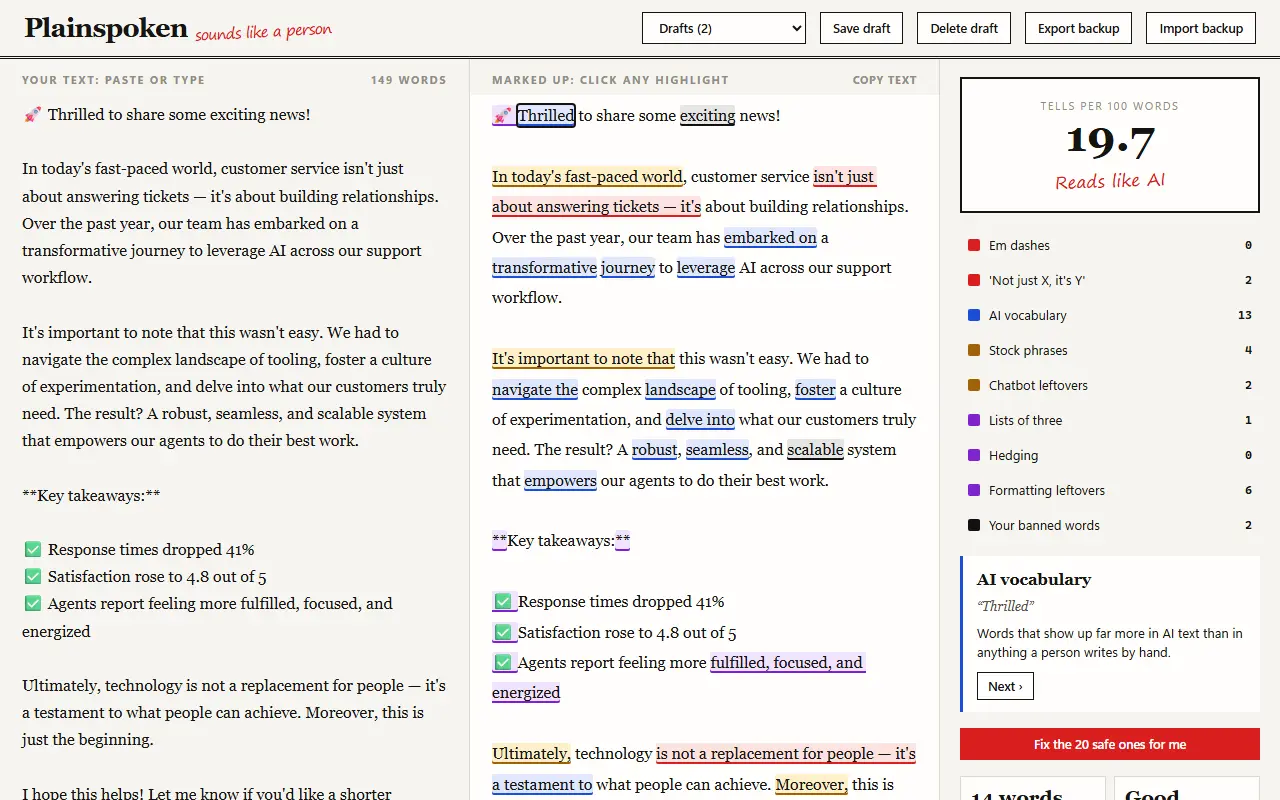Click the Delete draft button

coord(964,28)
